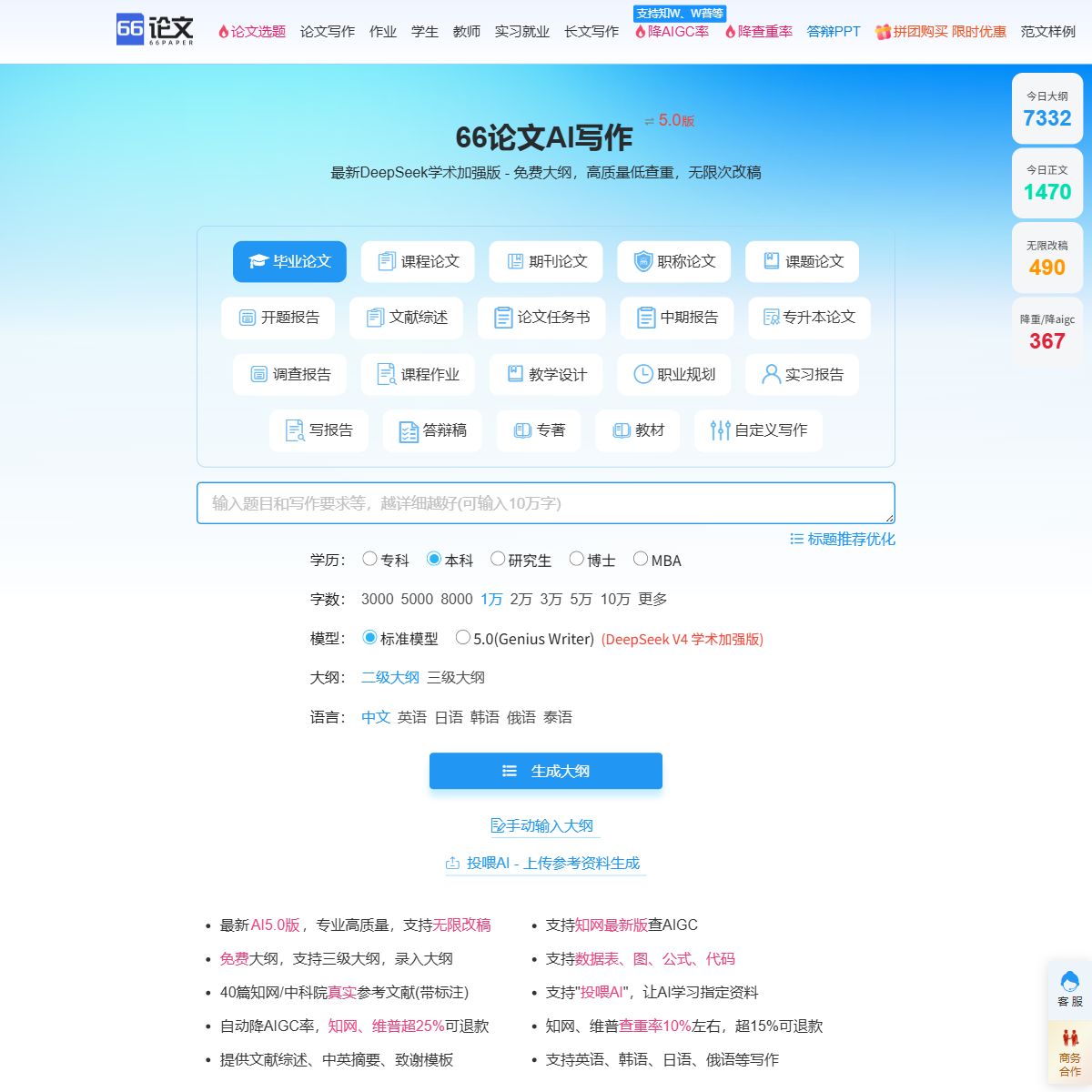Select the 博士 education radio button

click(x=577, y=559)
